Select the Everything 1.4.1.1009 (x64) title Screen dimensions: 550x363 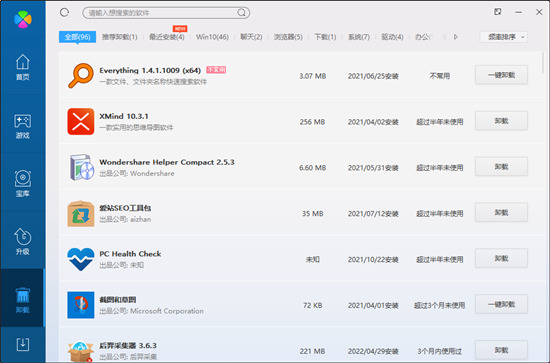[150, 70]
